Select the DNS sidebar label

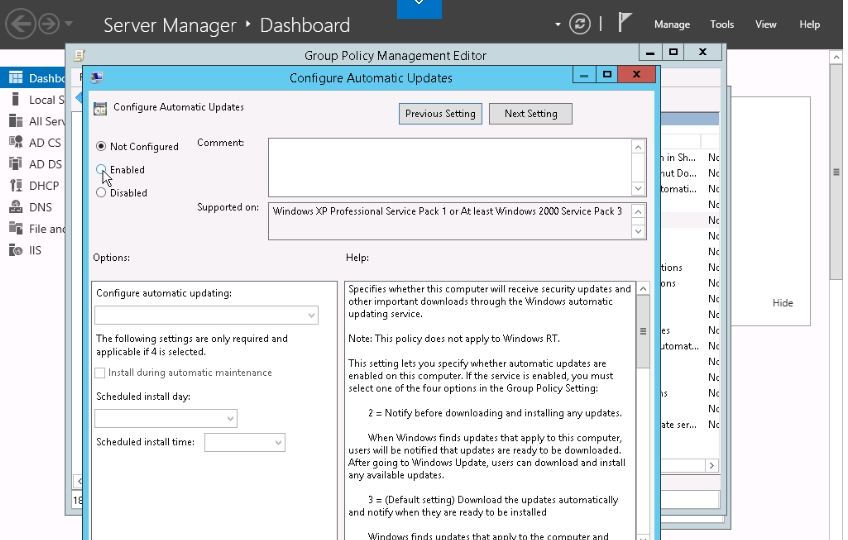click(x=41, y=207)
